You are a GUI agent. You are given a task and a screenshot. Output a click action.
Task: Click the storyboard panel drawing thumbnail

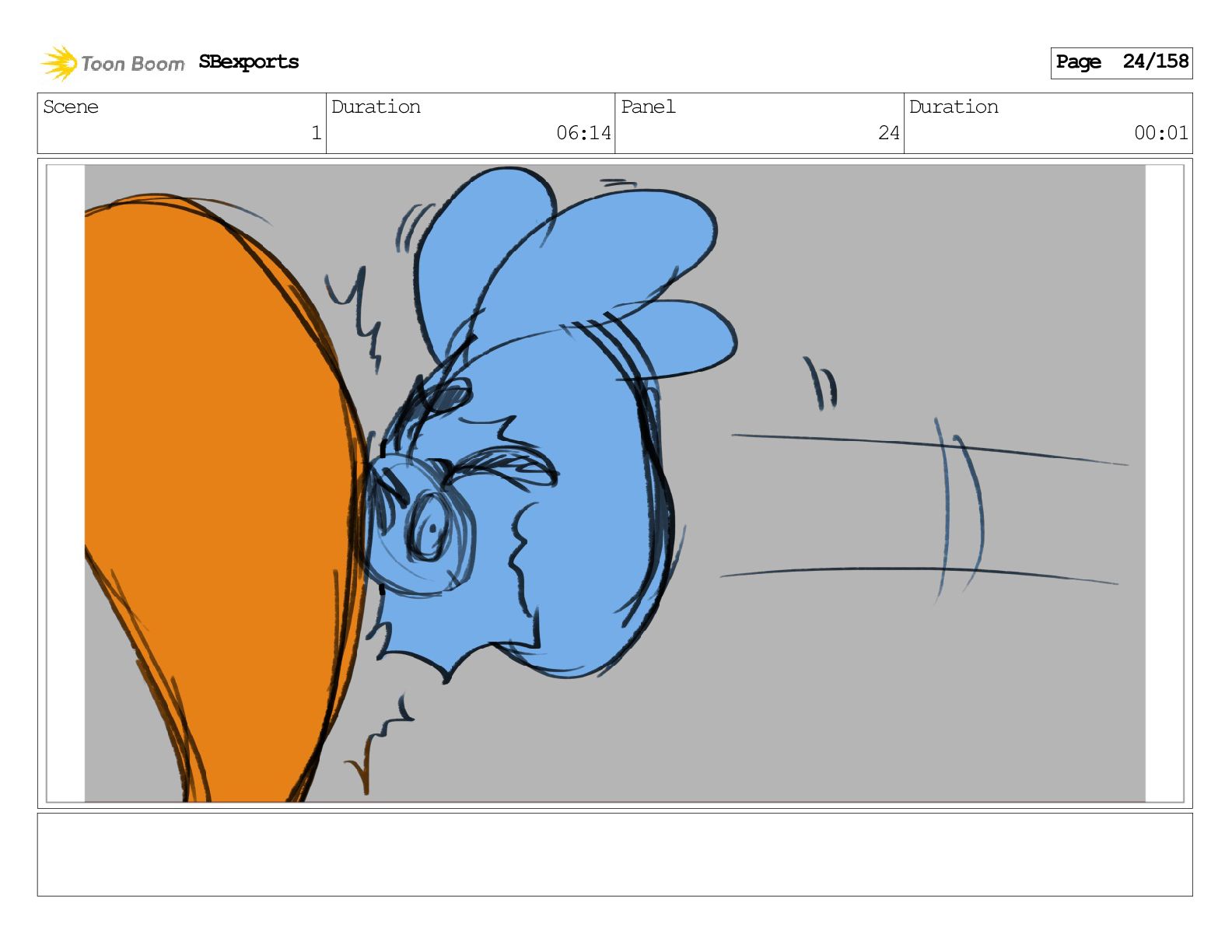[614, 483]
